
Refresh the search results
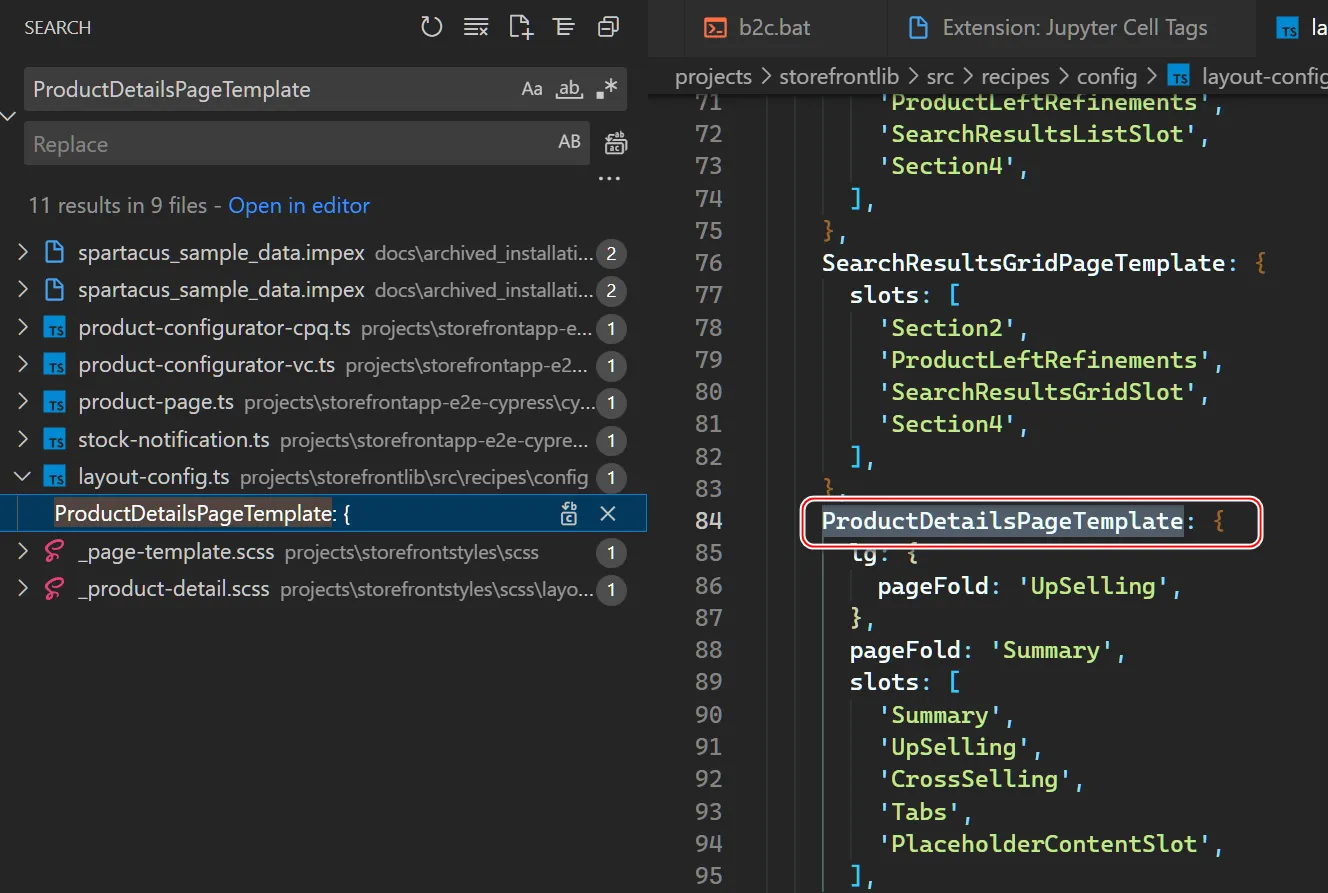point(431,28)
